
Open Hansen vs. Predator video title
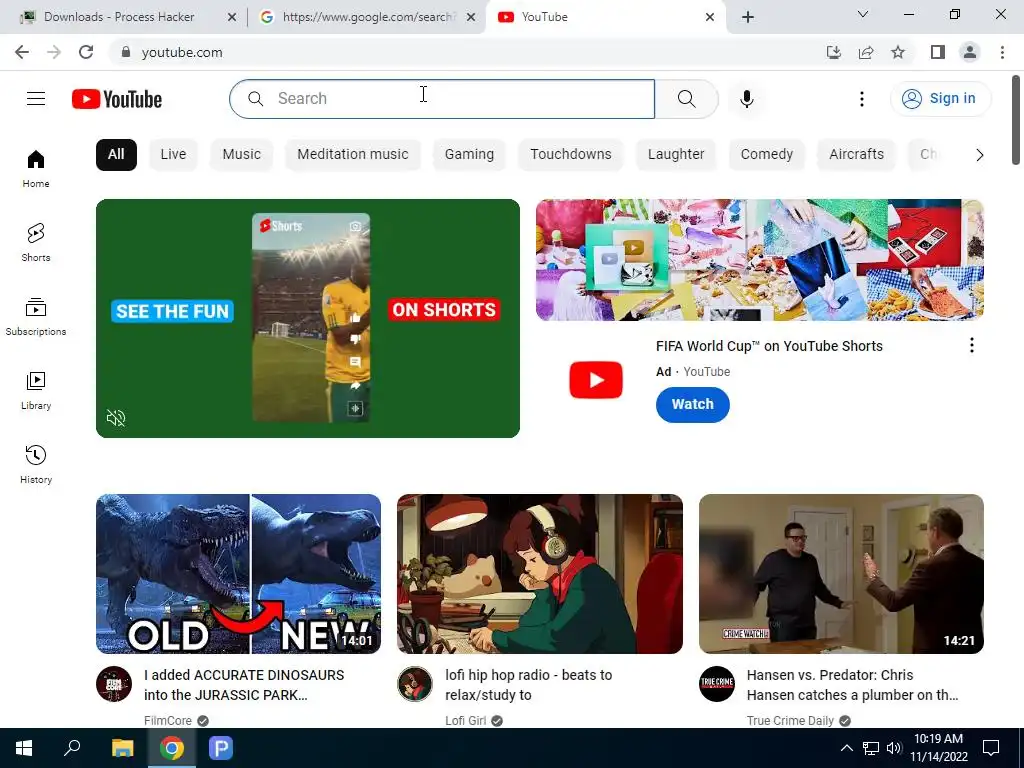[x=852, y=685]
